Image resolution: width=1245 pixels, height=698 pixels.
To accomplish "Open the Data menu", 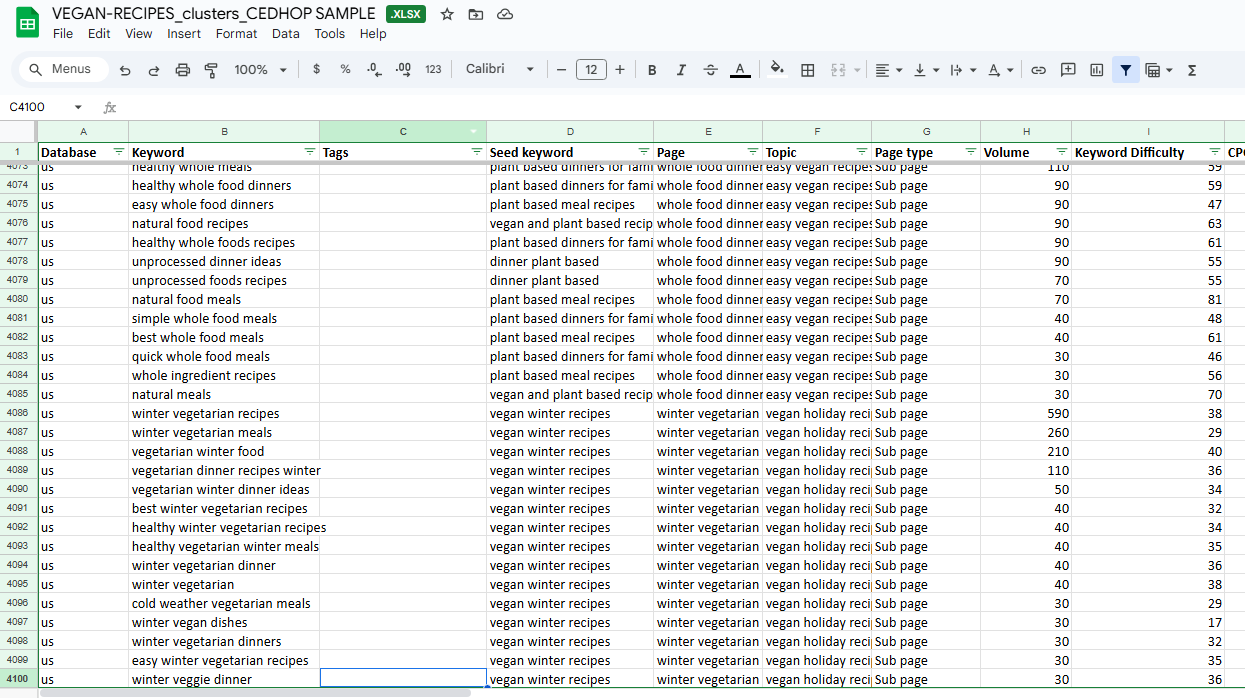I will [x=285, y=34].
